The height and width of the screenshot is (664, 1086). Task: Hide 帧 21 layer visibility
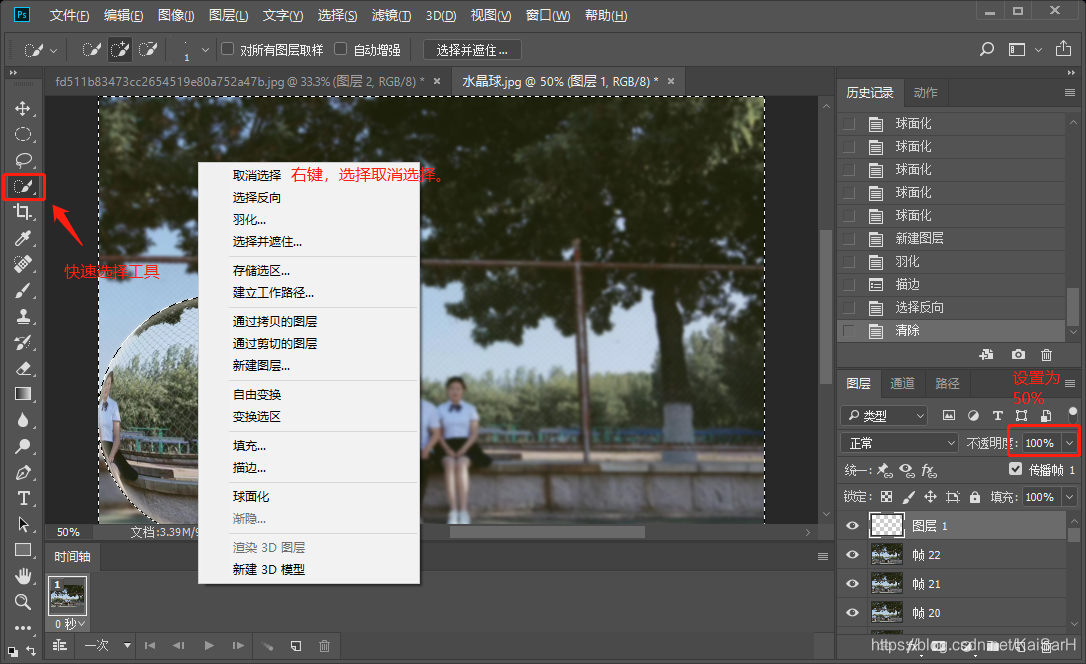[x=853, y=584]
